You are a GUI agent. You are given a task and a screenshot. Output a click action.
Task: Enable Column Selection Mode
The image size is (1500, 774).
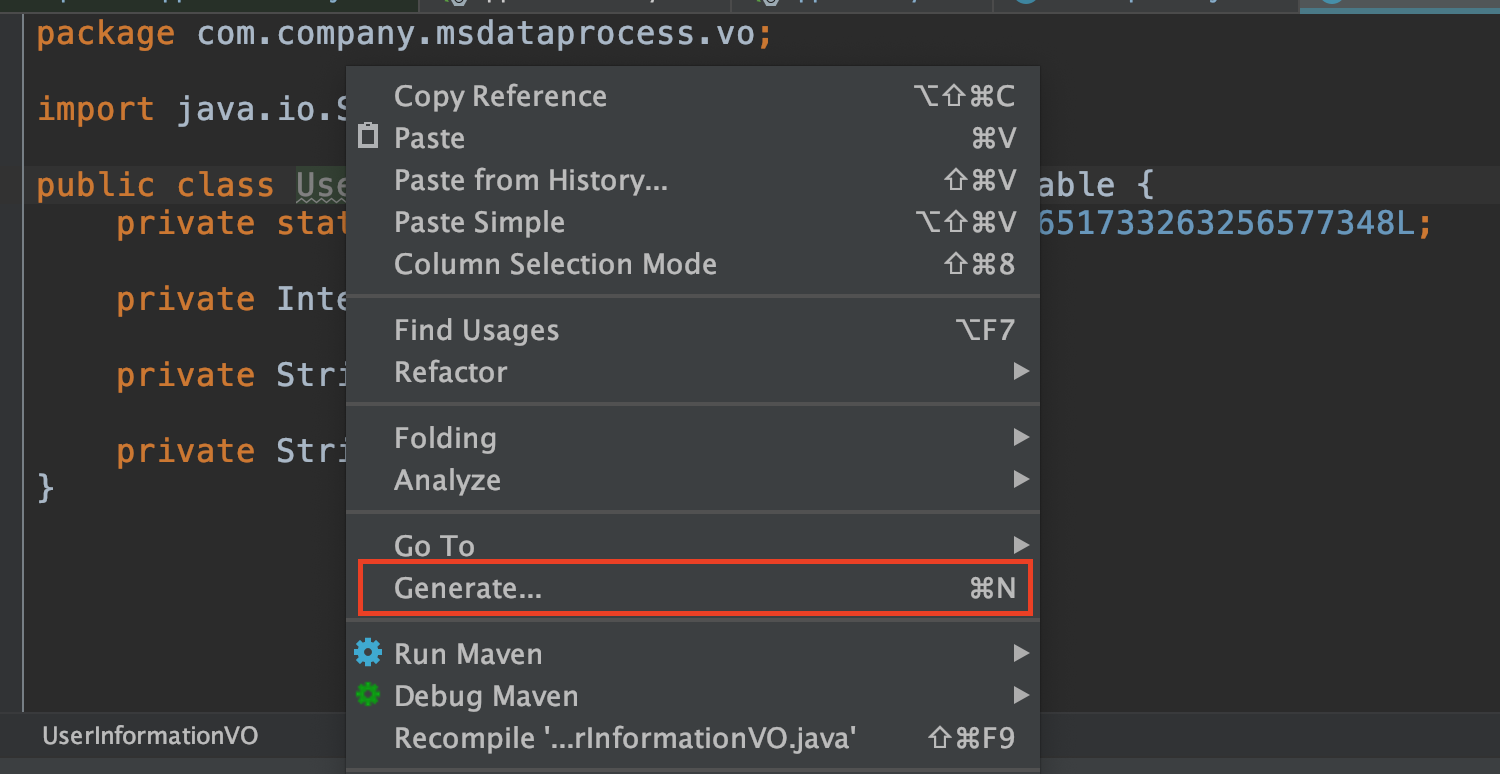pos(556,264)
